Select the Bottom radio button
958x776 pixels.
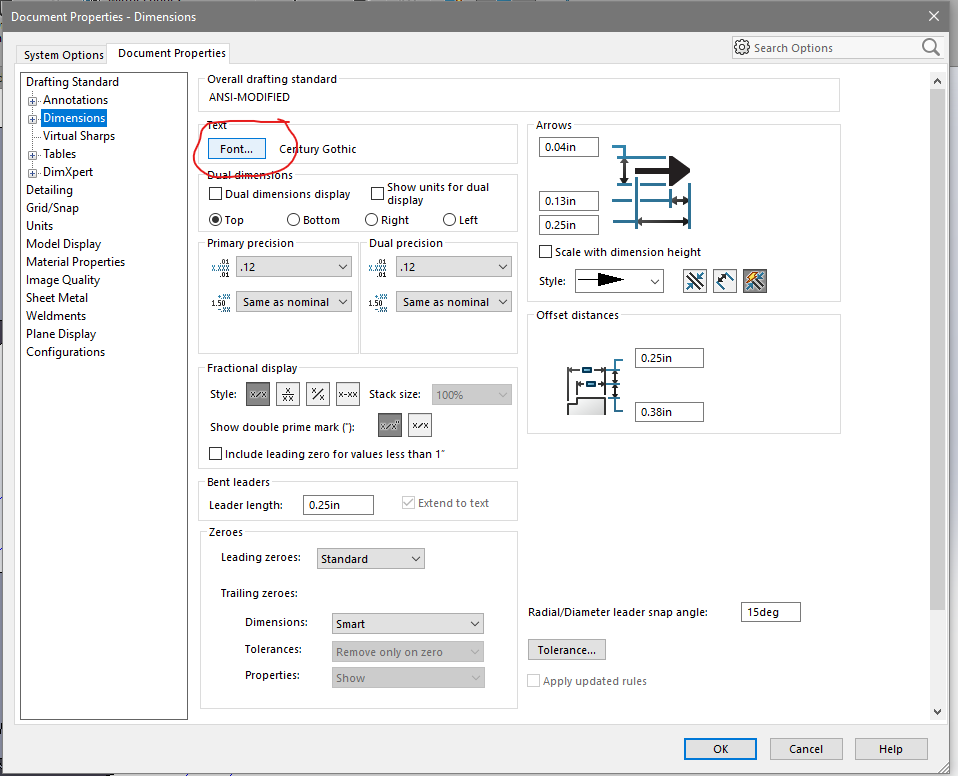click(293, 220)
